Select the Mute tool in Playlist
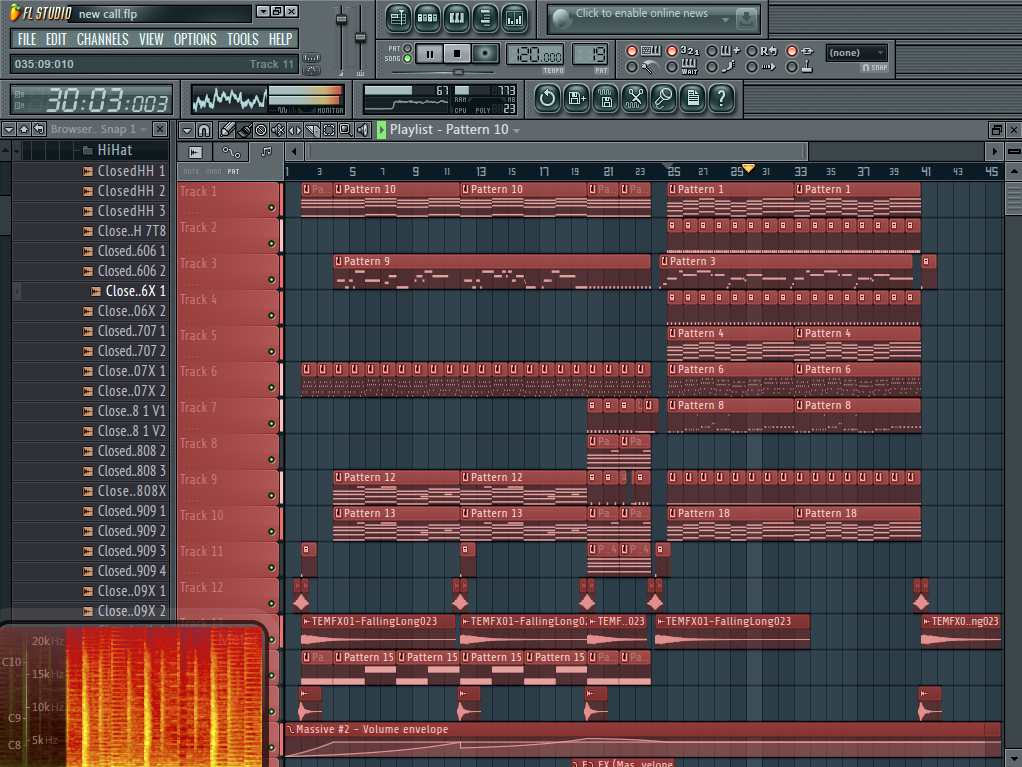 [x=278, y=130]
